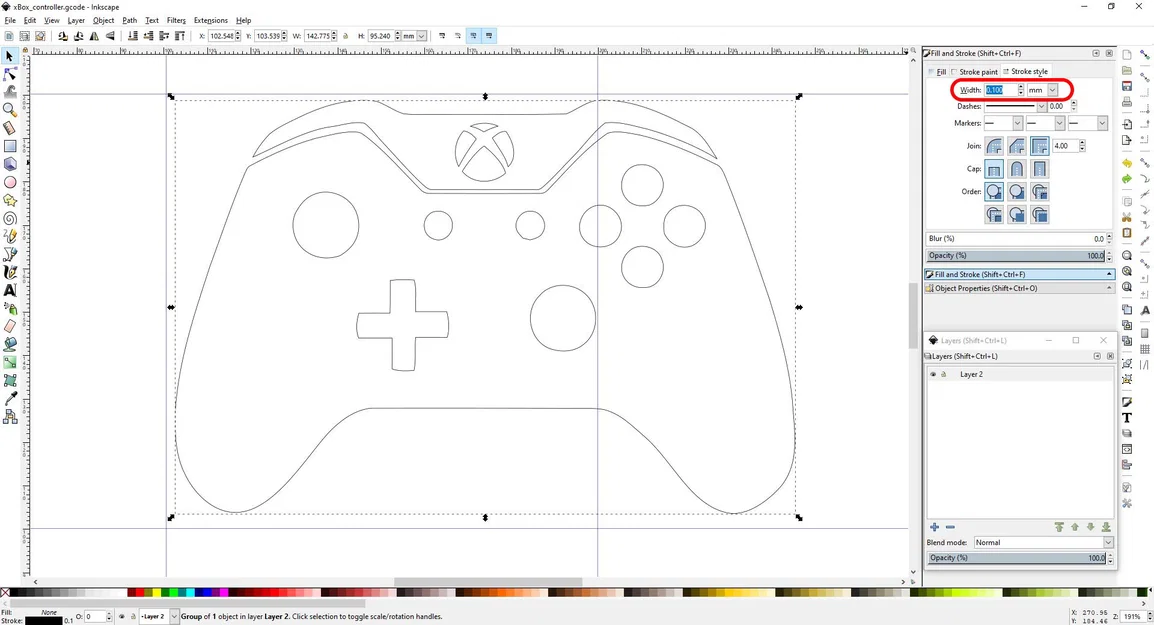
Task: Select the Spiral tool
Action: point(10,218)
